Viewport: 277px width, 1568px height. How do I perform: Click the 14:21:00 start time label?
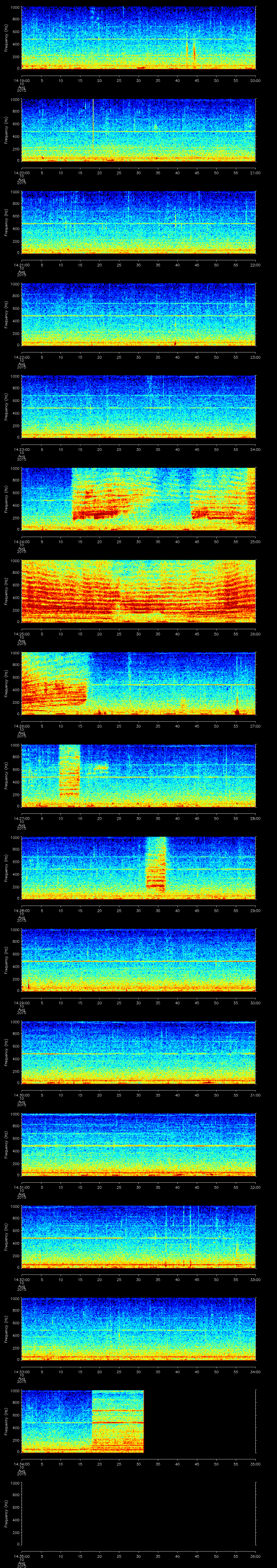(21, 265)
